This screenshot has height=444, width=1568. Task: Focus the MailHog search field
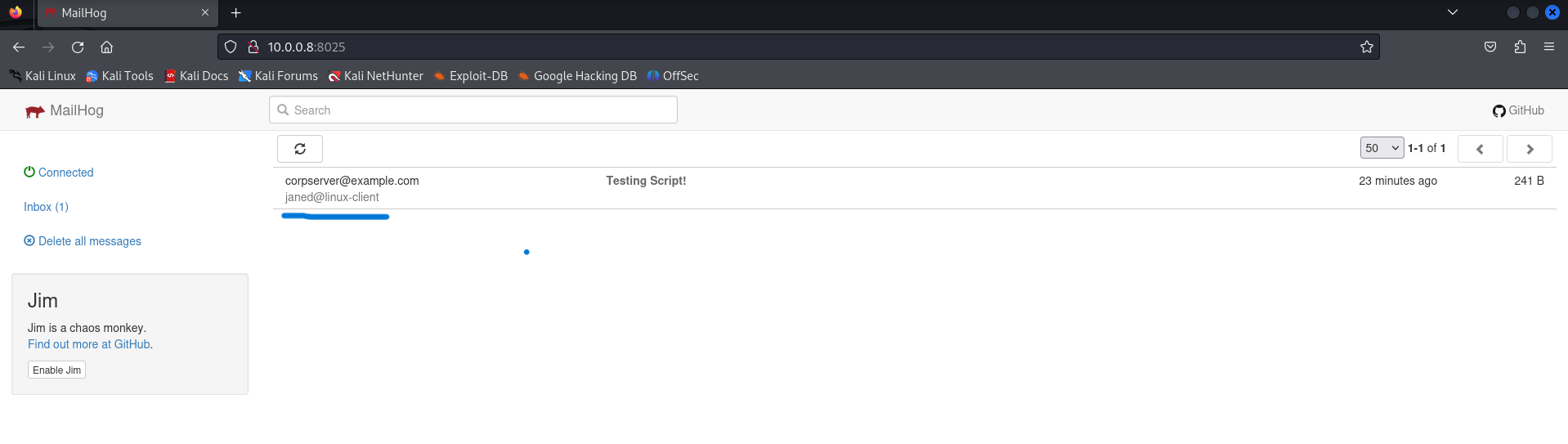pos(474,110)
